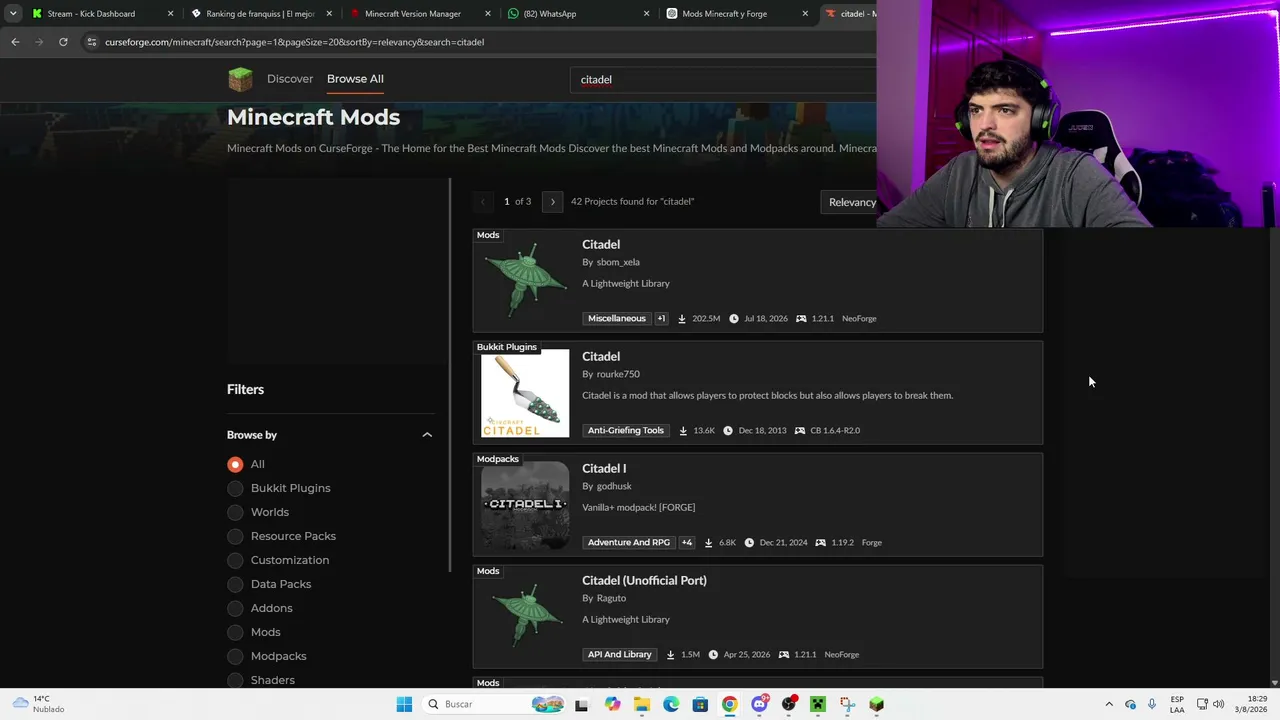Viewport: 1280px width, 720px height.
Task: Open volume control in the system tray
Action: pos(1218,704)
